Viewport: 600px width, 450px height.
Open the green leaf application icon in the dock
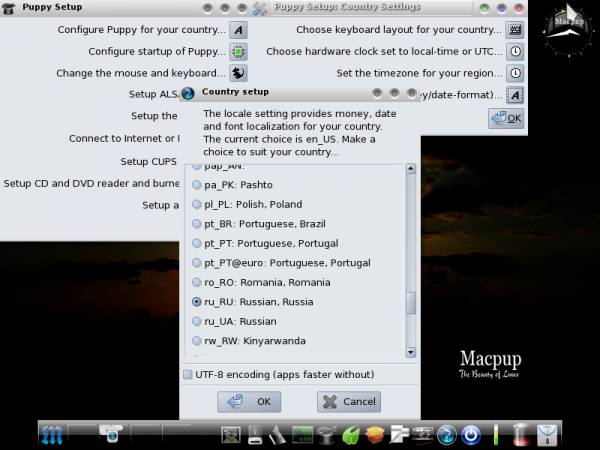pyautogui.click(x=351, y=435)
